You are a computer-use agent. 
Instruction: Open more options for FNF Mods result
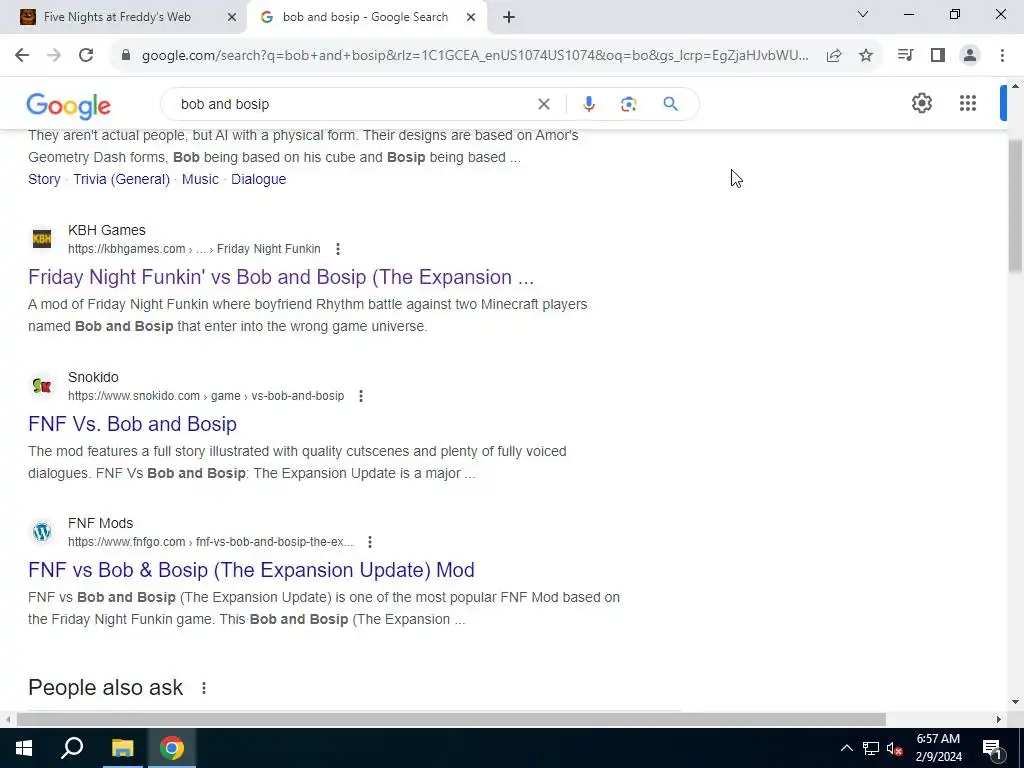[x=370, y=542]
